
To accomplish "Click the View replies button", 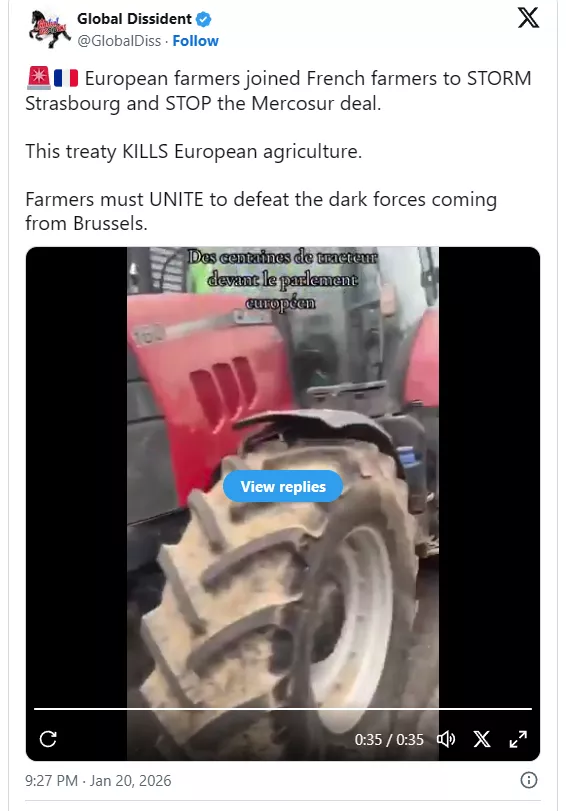I will [x=283, y=487].
